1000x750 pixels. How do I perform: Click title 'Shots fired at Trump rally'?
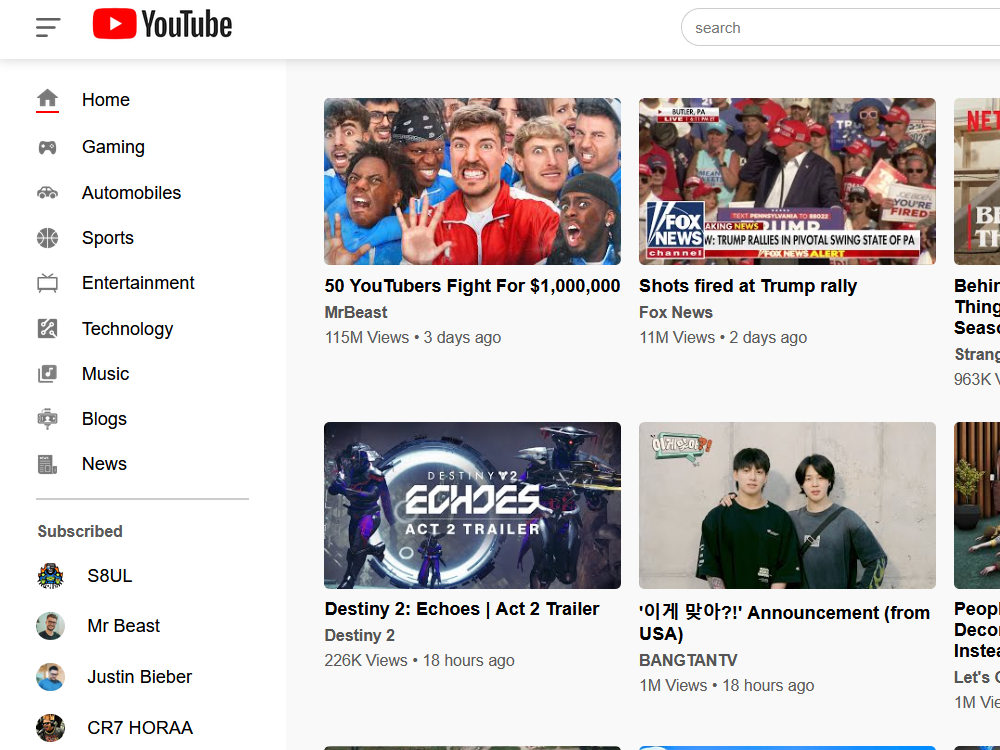point(748,286)
